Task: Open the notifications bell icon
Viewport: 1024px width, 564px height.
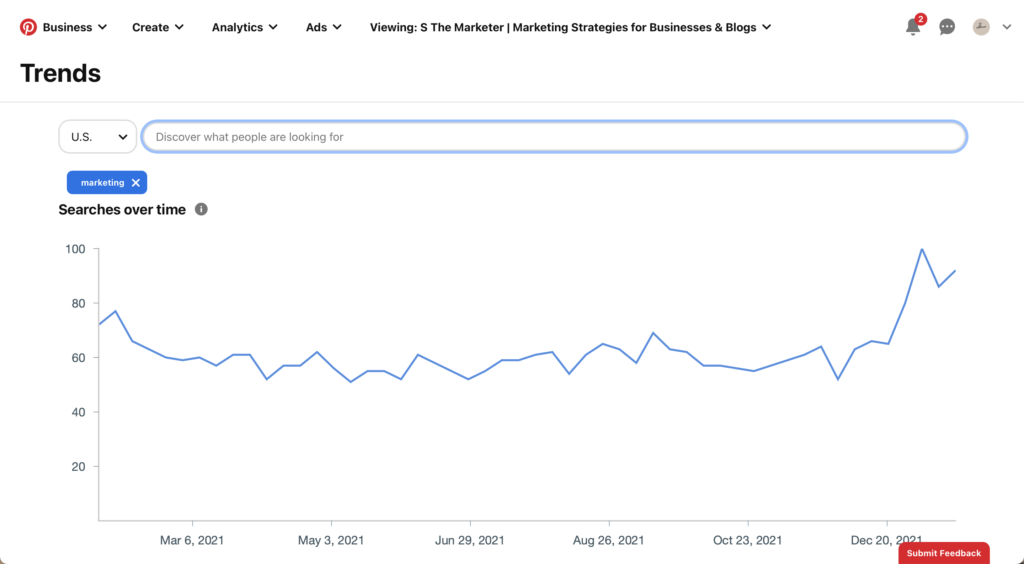Action: [x=913, y=27]
